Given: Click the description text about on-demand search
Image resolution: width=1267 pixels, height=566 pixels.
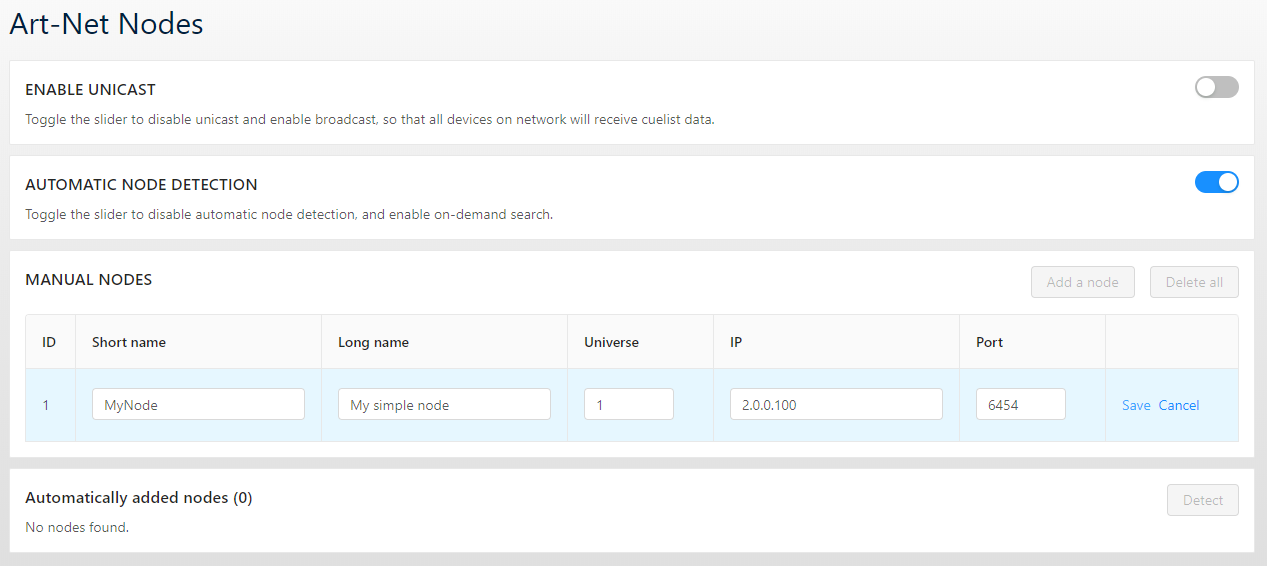Looking at the screenshot, I should point(289,214).
